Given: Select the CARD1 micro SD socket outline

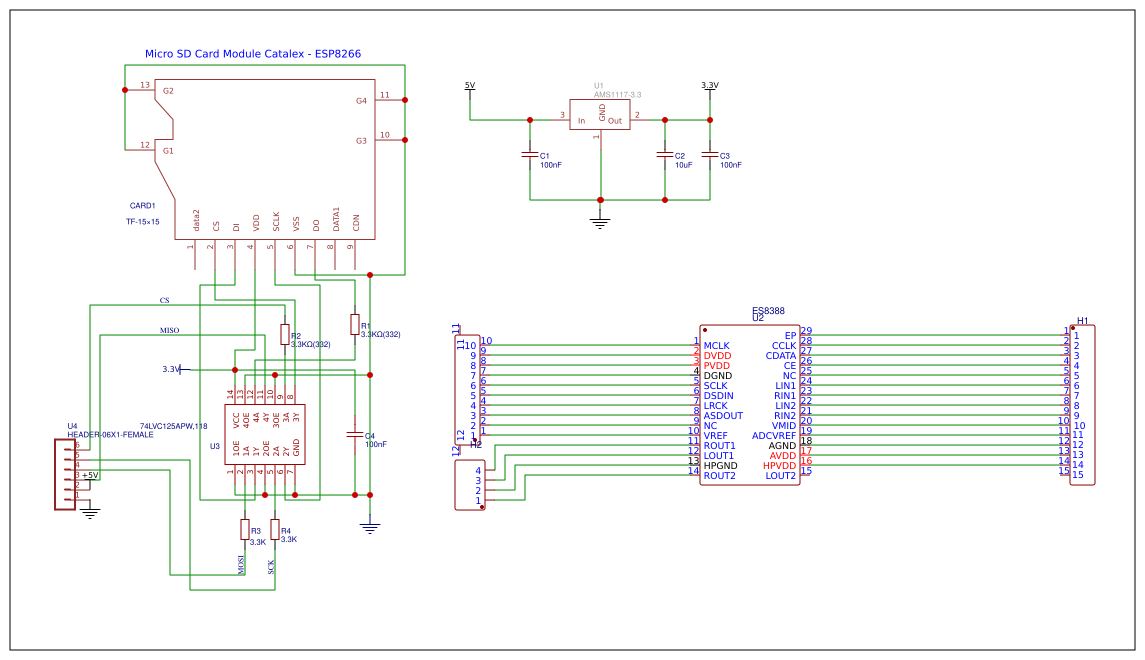Looking at the screenshot, I should (265, 159).
